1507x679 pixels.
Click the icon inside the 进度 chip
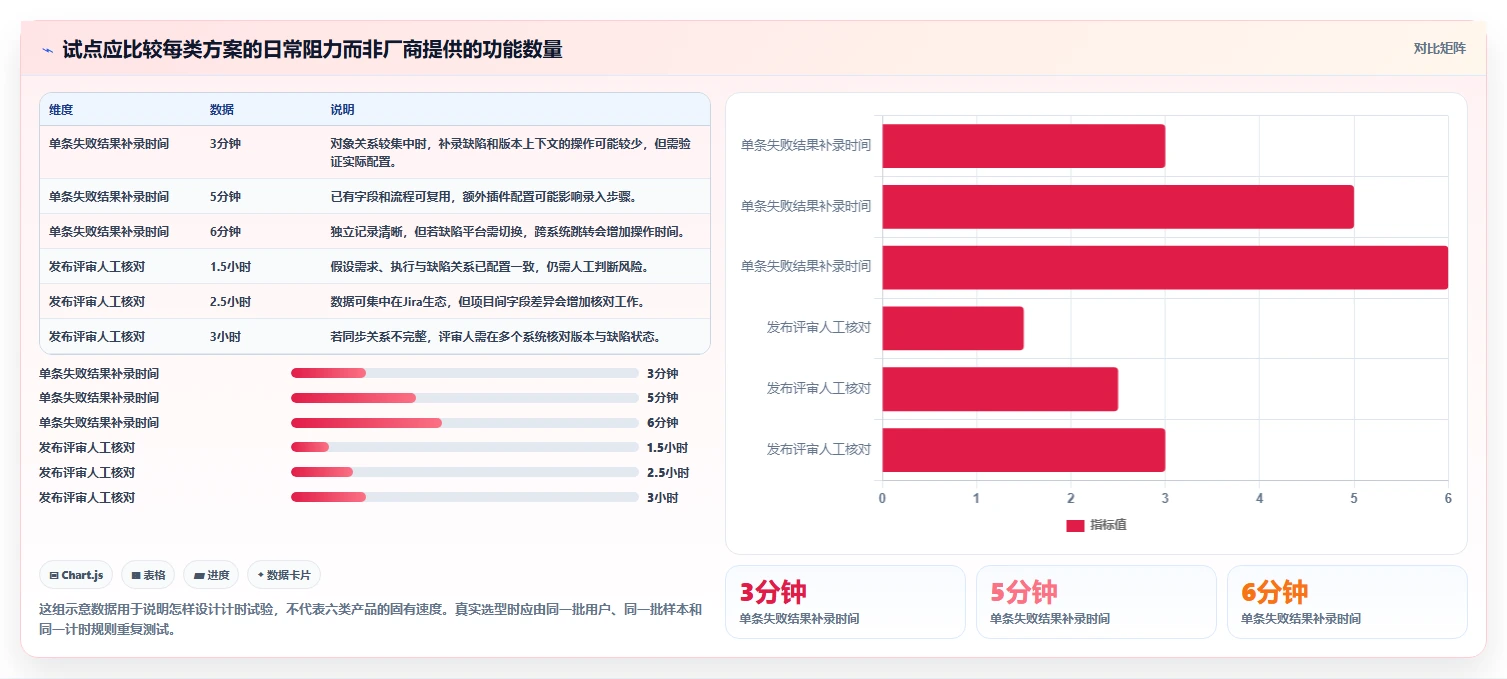click(x=199, y=576)
